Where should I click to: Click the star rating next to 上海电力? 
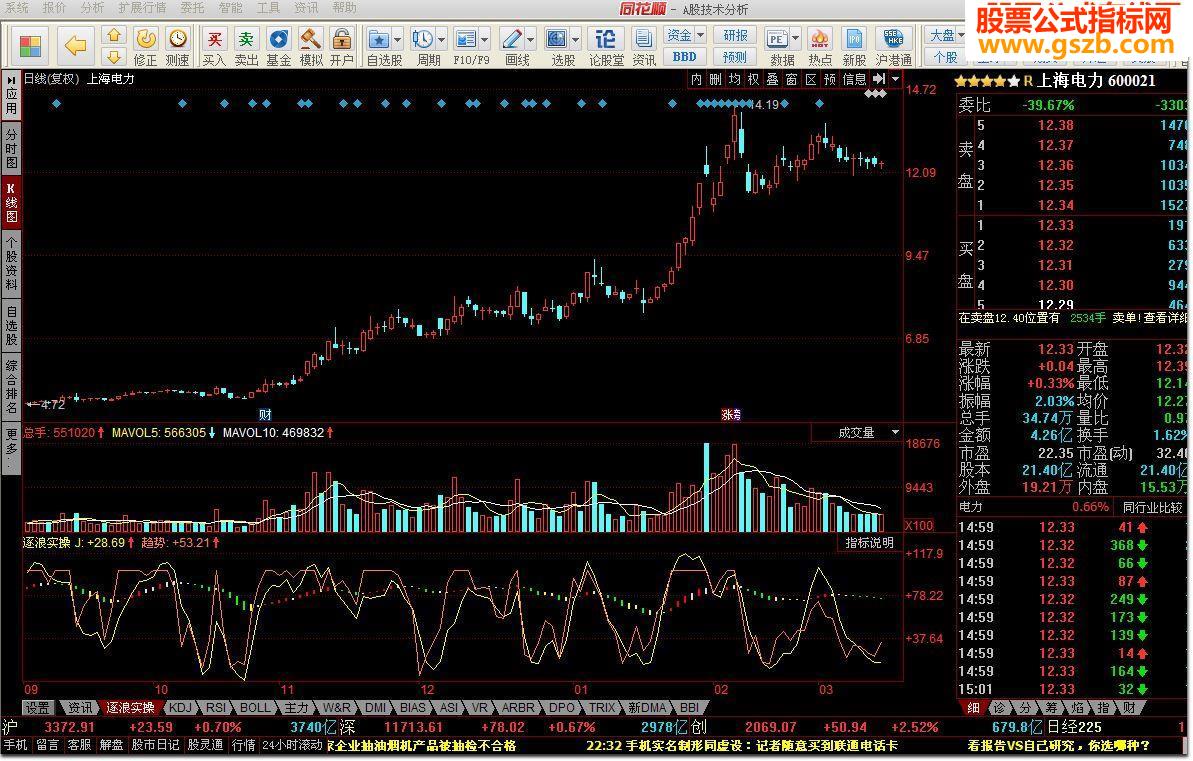pos(986,81)
